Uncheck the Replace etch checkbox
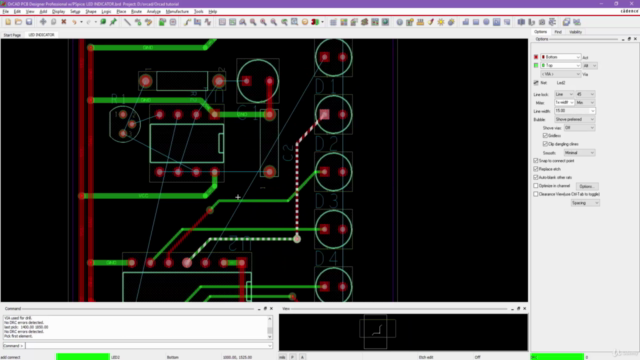This screenshot has width=640, height=360. pos(536,169)
